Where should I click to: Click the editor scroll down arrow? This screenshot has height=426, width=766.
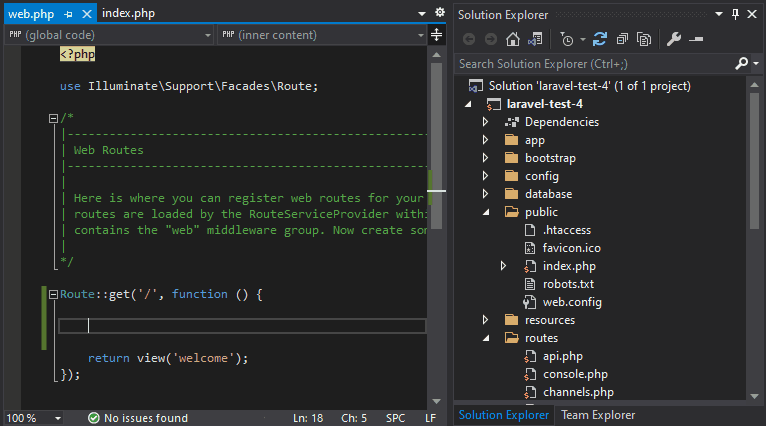pyautogui.click(x=437, y=402)
